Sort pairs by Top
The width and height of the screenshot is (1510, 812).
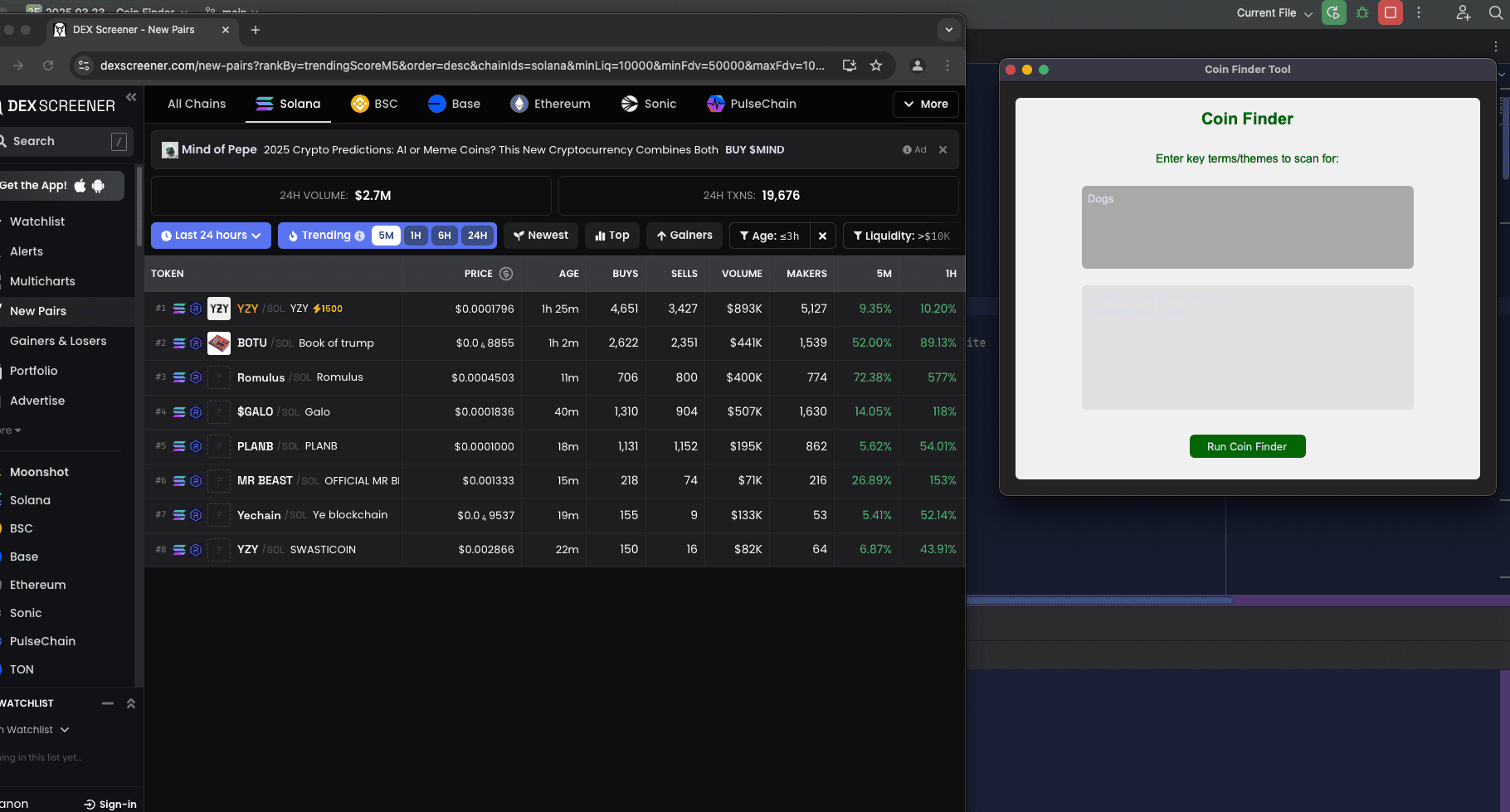(x=612, y=236)
